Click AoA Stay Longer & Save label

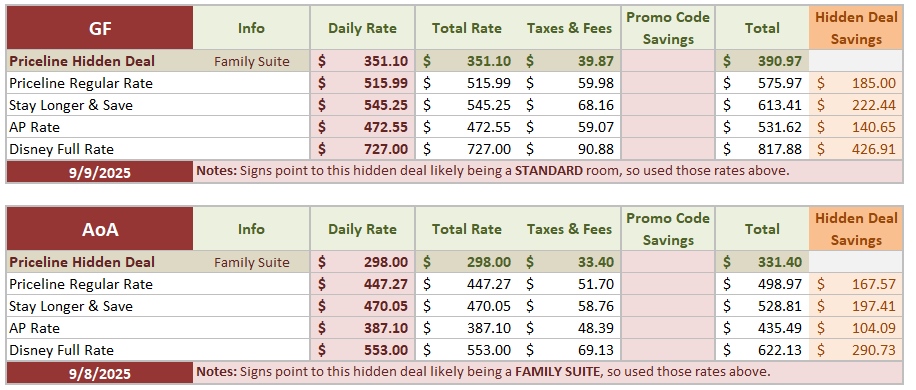71,306
